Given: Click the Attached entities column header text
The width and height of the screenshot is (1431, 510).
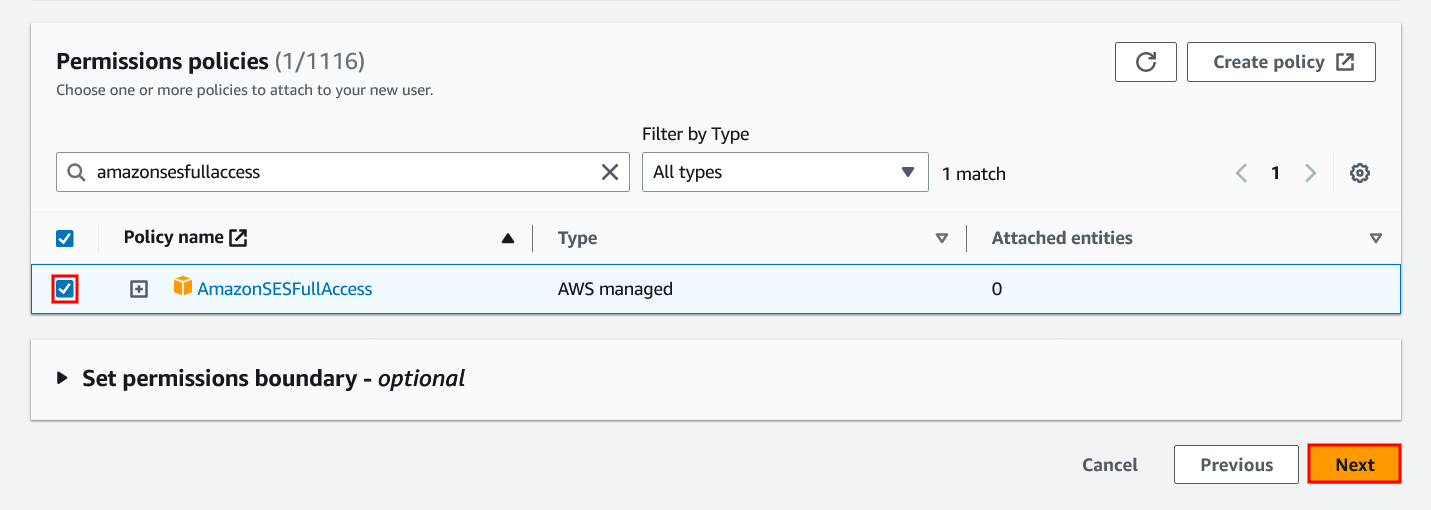Looking at the screenshot, I should 1062,238.
